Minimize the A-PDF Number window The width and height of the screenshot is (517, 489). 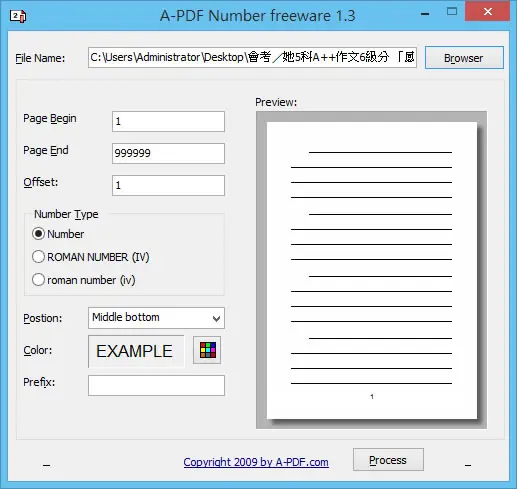click(425, 14)
